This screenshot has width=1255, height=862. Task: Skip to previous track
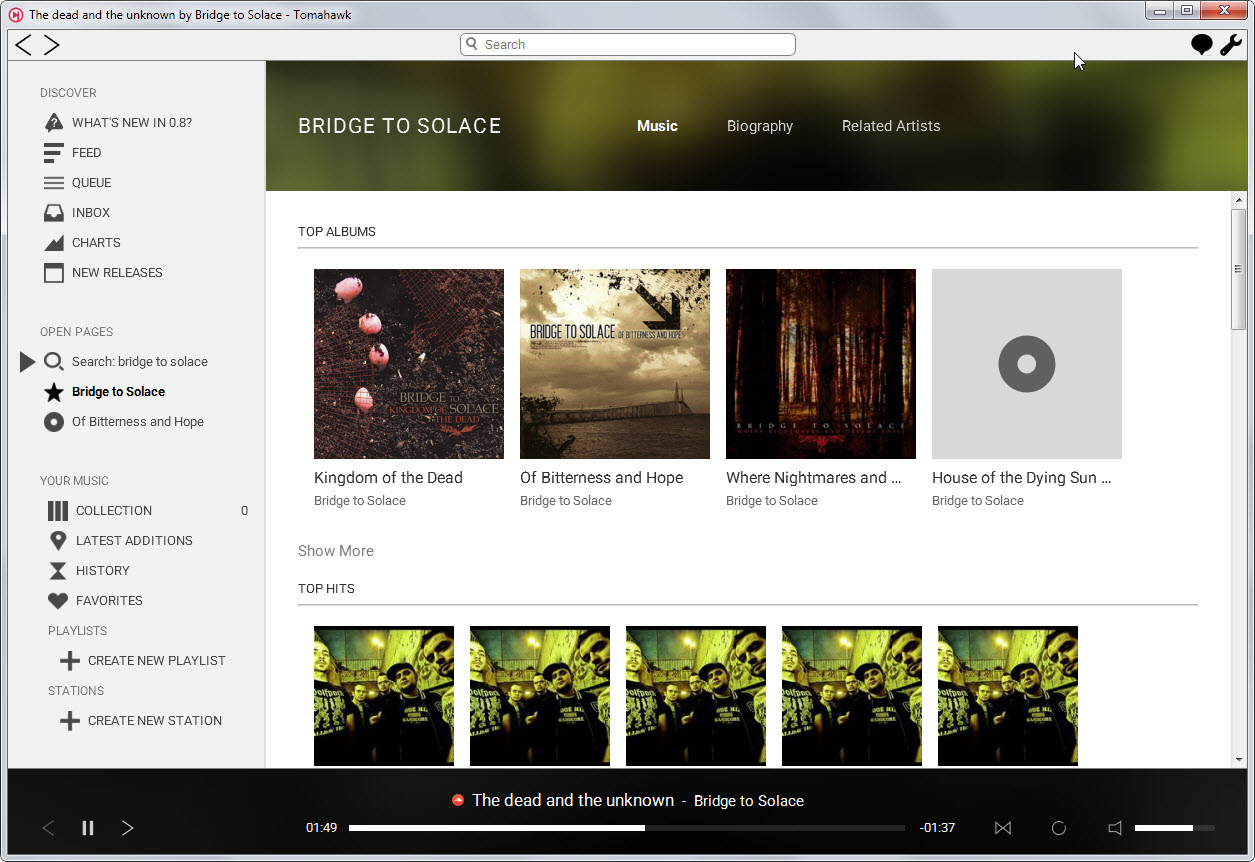[x=48, y=828]
